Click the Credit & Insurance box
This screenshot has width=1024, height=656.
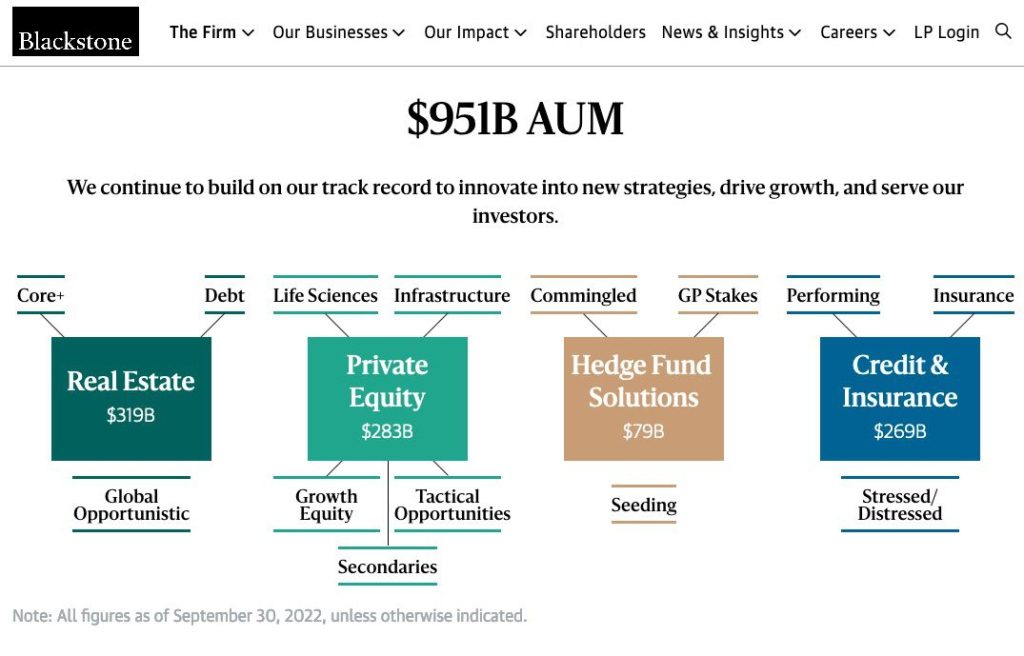point(900,399)
